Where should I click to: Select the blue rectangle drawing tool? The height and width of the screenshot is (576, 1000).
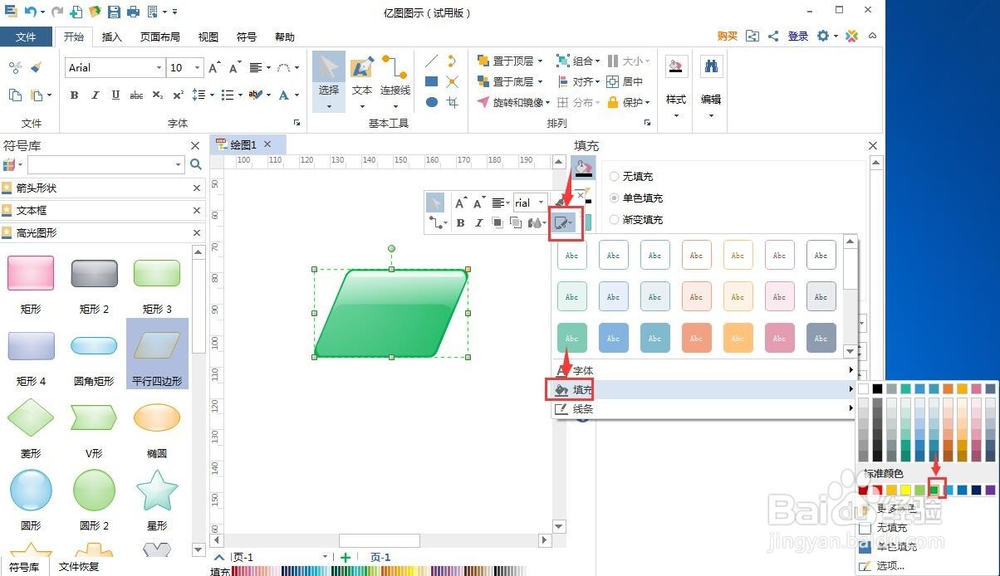(x=432, y=81)
